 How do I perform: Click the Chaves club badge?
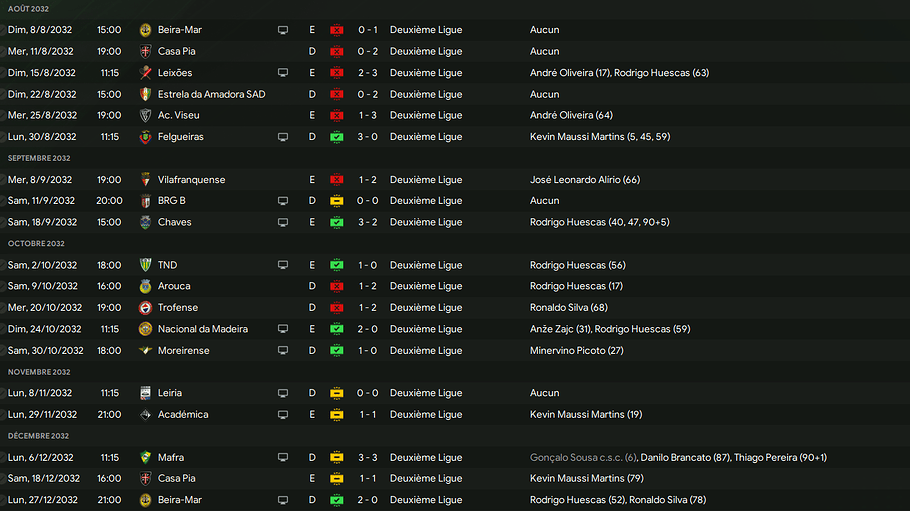pyautogui.click(x=145, y=222)
